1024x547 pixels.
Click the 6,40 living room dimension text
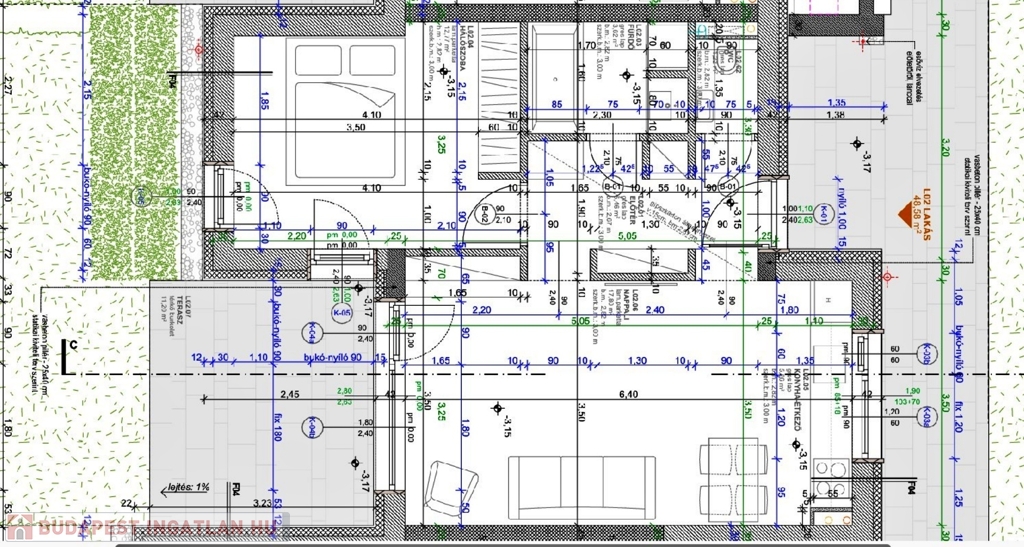(x=629, y=395)
